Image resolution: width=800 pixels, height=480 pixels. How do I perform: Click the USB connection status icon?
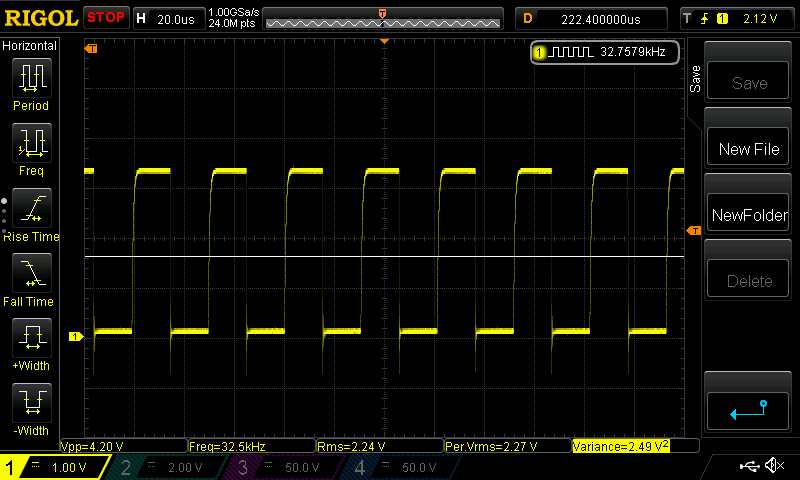749,466
